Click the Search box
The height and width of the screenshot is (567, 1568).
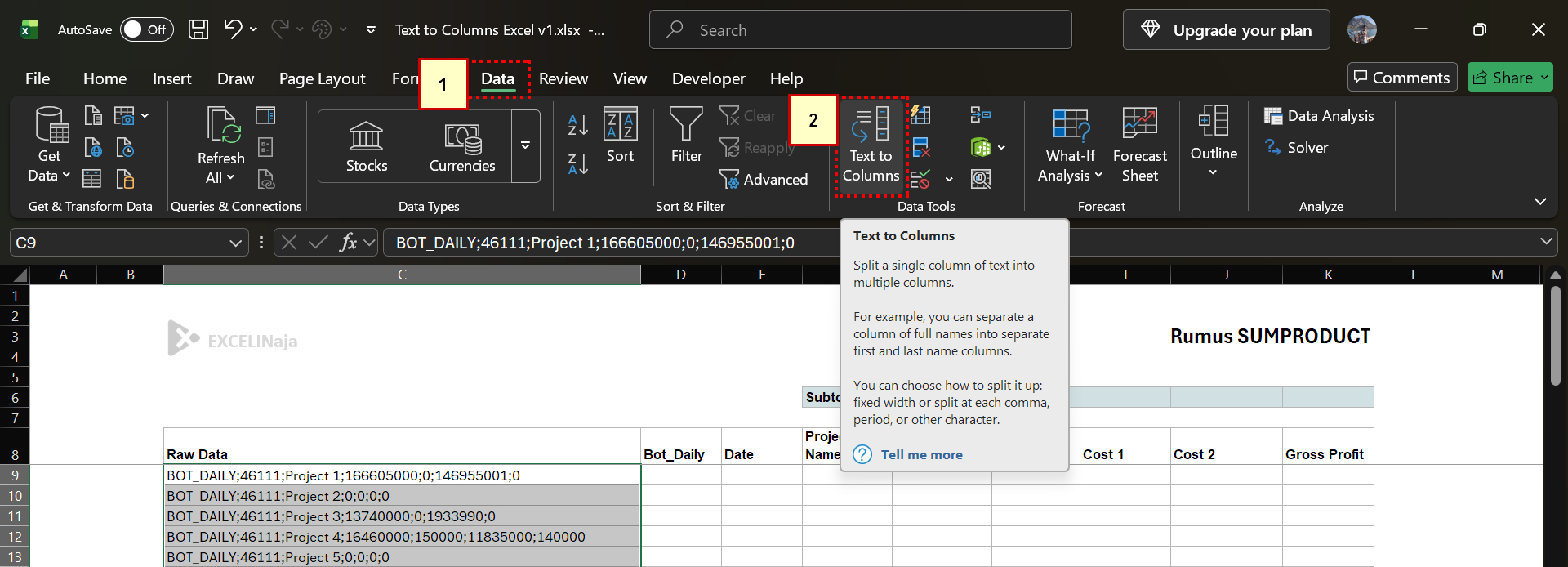click(x=860, y=29)
